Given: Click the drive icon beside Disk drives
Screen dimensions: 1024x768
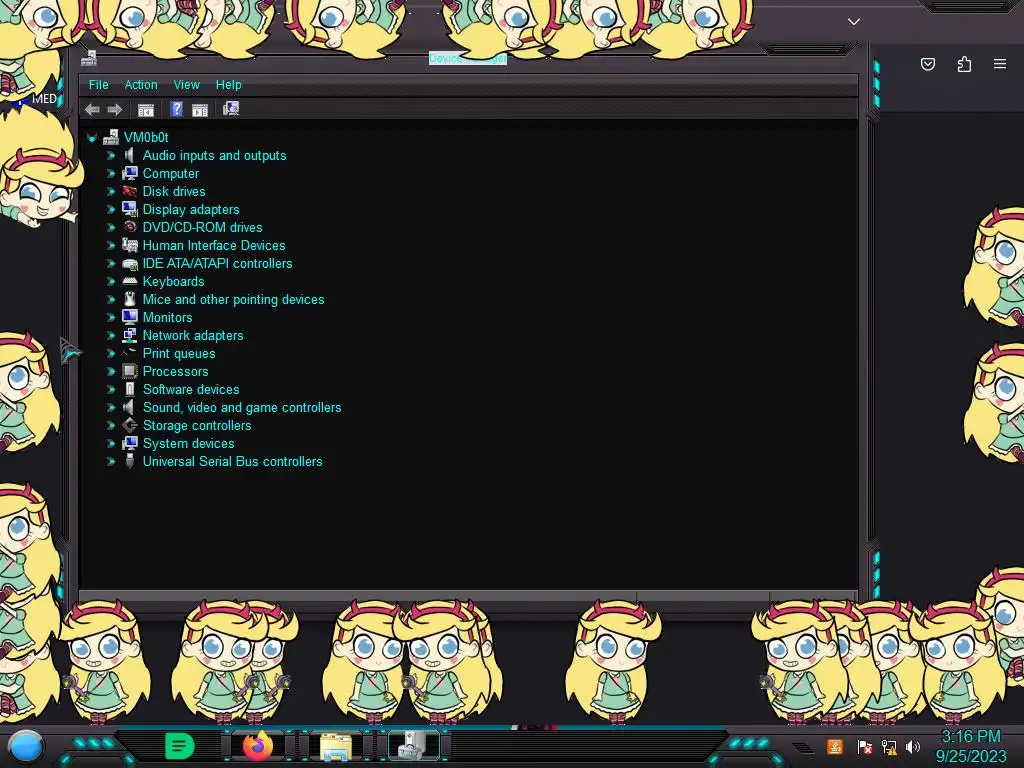Looking at the screenshot, I should (130, 191).
